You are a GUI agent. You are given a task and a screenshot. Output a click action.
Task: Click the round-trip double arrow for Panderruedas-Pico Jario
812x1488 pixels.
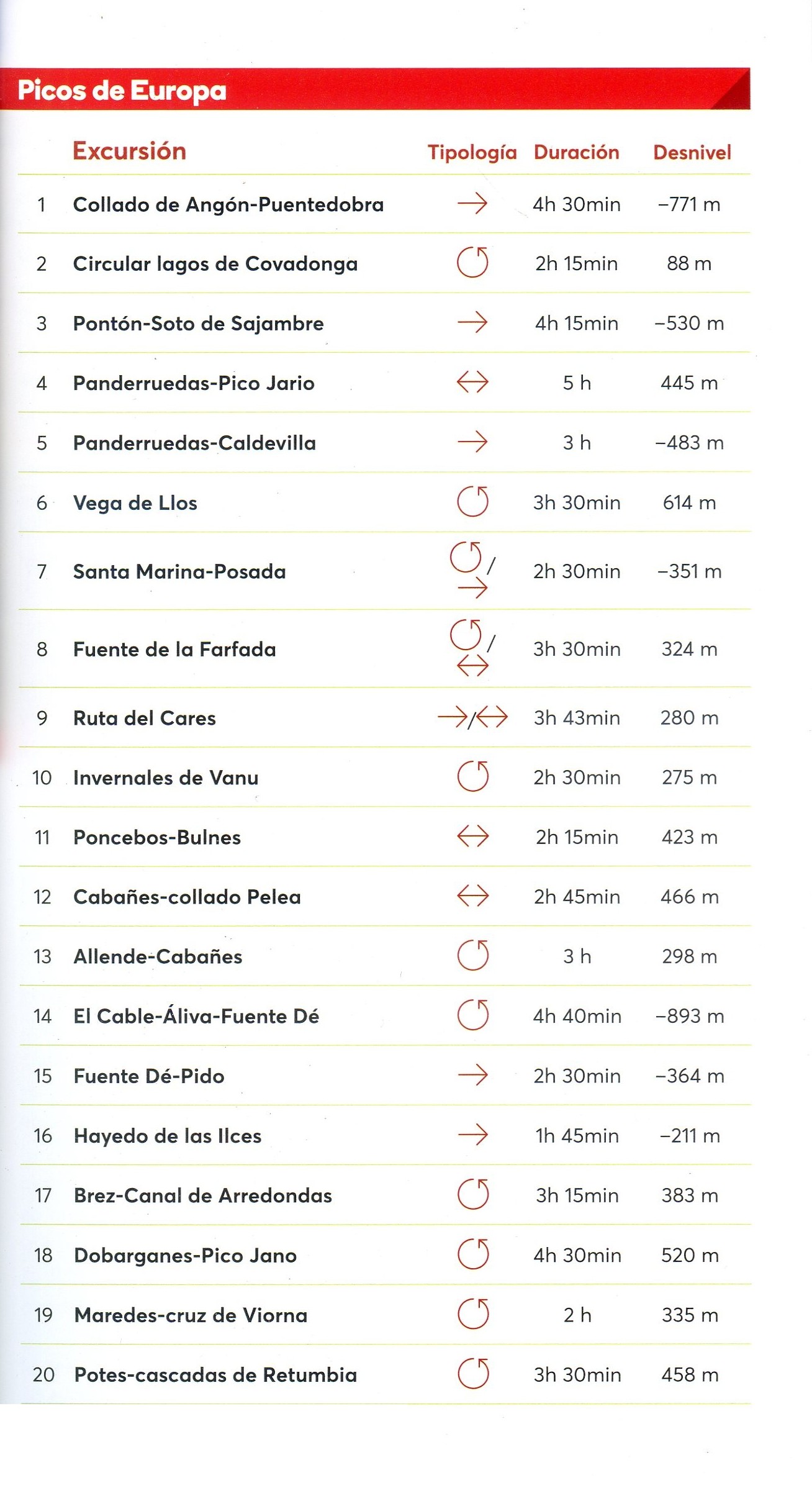point(472,383)
